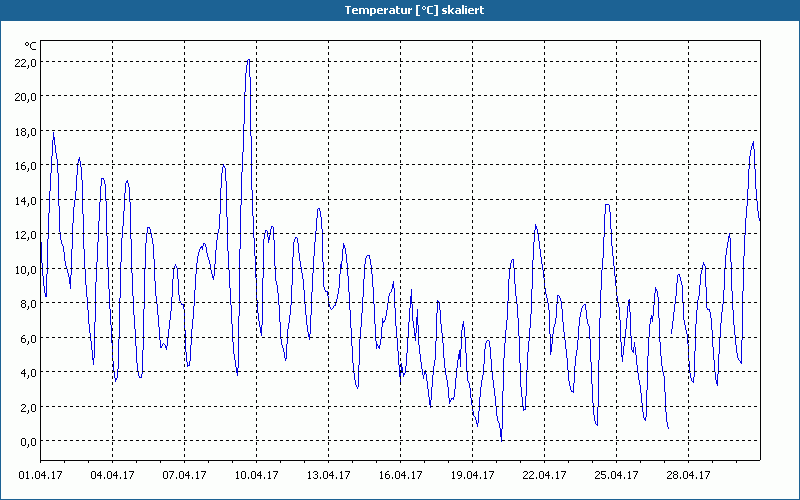Click the chart title 'Temperatur [°C] skaliert'

[x=414, y=10]
